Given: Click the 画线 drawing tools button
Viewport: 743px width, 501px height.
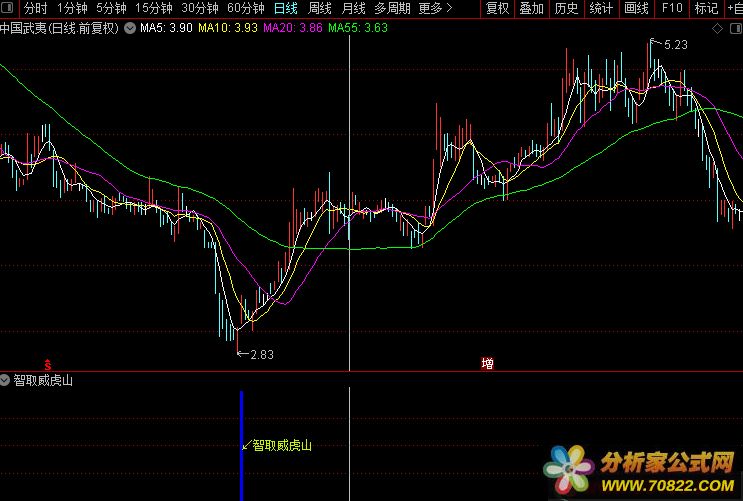Looking at the screenshot, I should pos(636,8).
